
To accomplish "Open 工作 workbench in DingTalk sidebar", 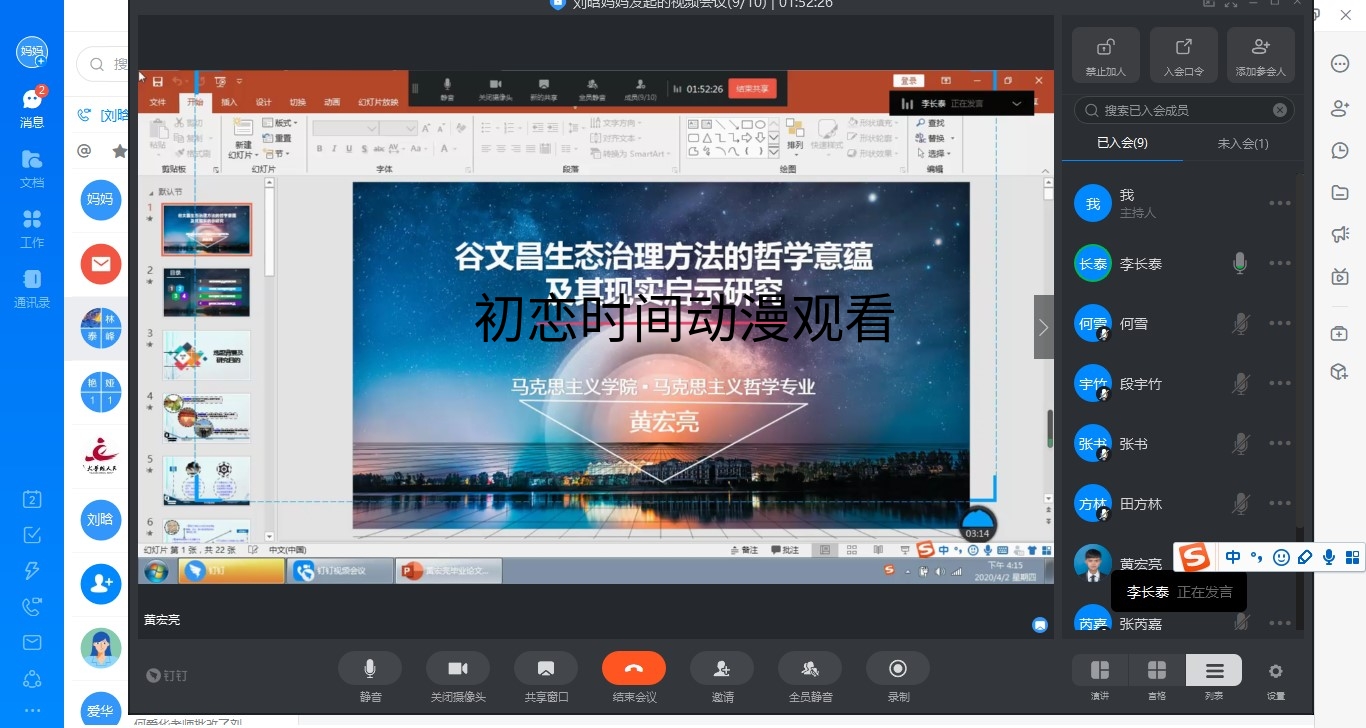I will pyautogui.click(x=32, y=228).
